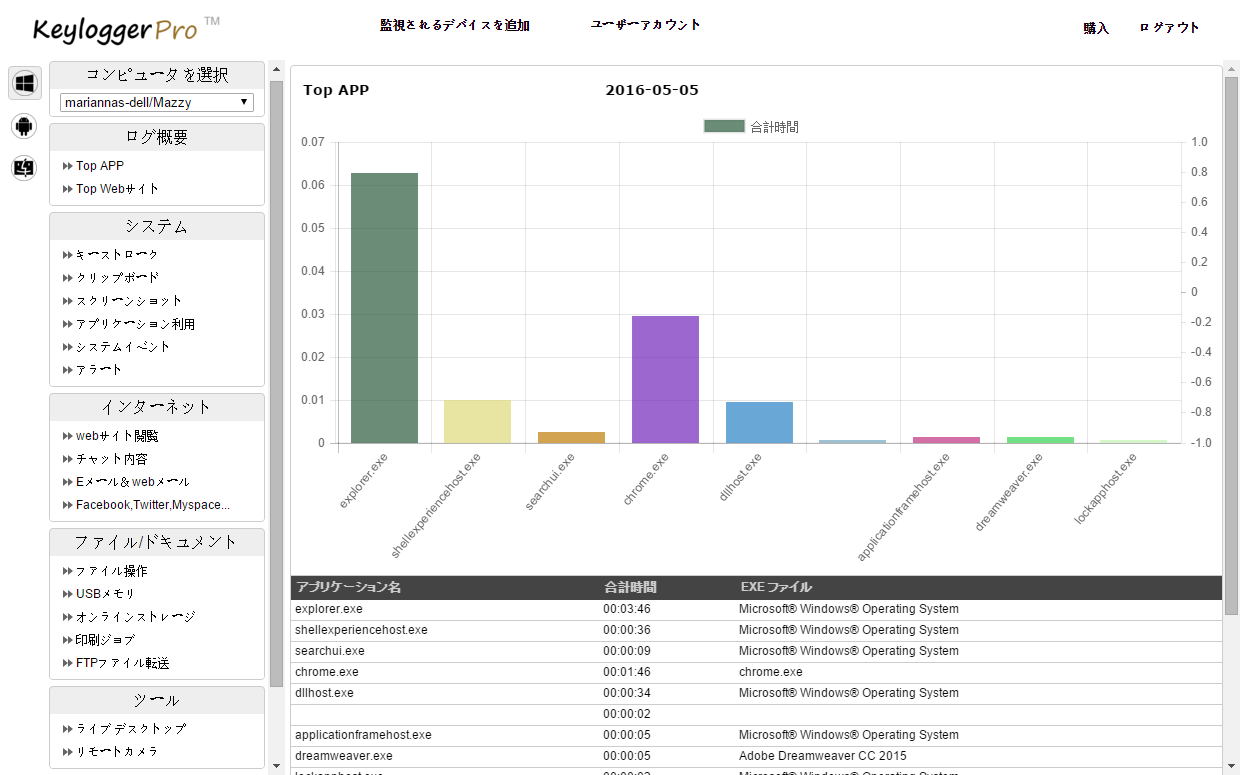Open Facebook,Twitter,Myspace... activity link
1244x775 pixels.
152,505
